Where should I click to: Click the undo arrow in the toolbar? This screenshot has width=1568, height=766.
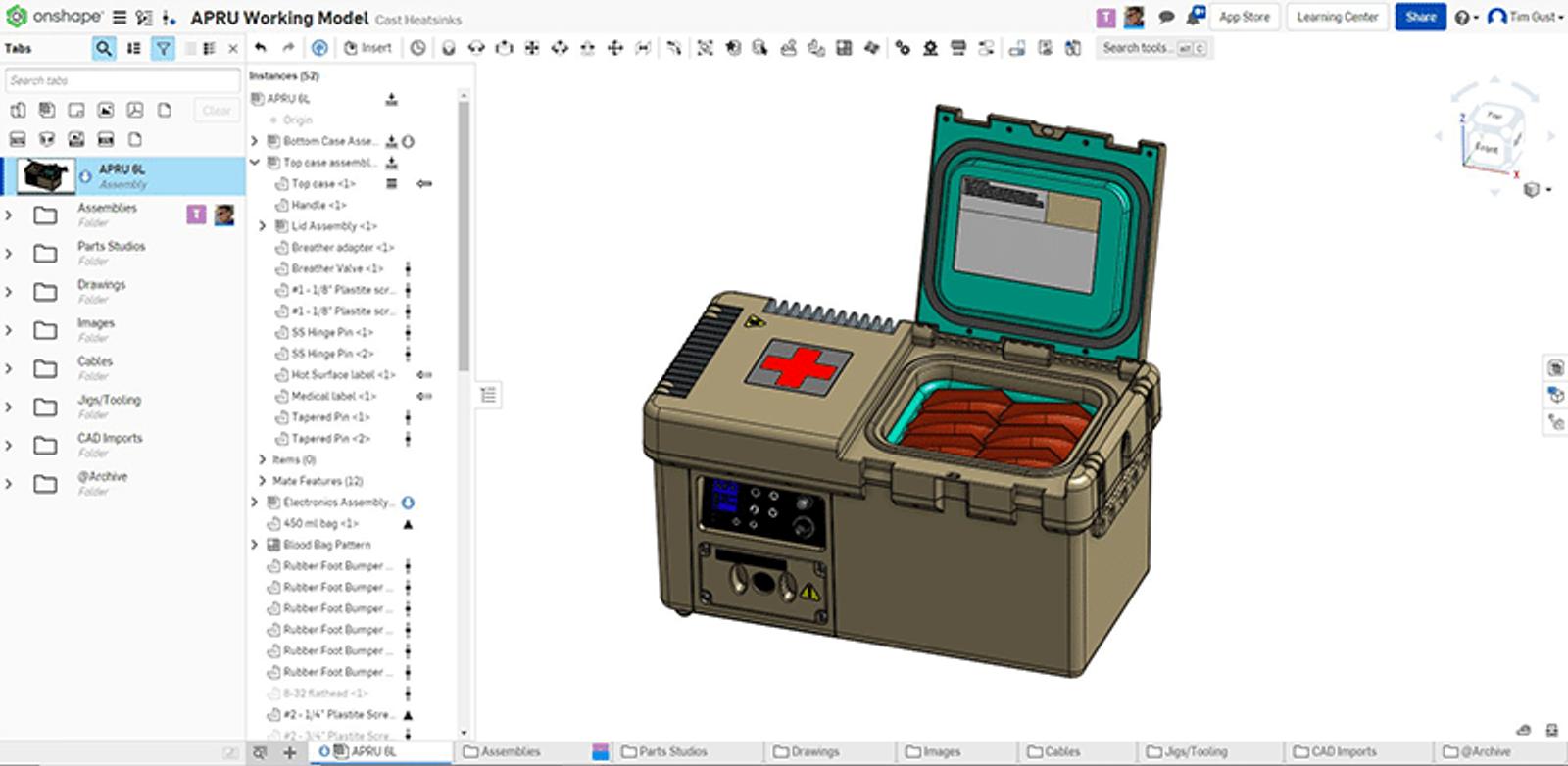click(261, 47)
